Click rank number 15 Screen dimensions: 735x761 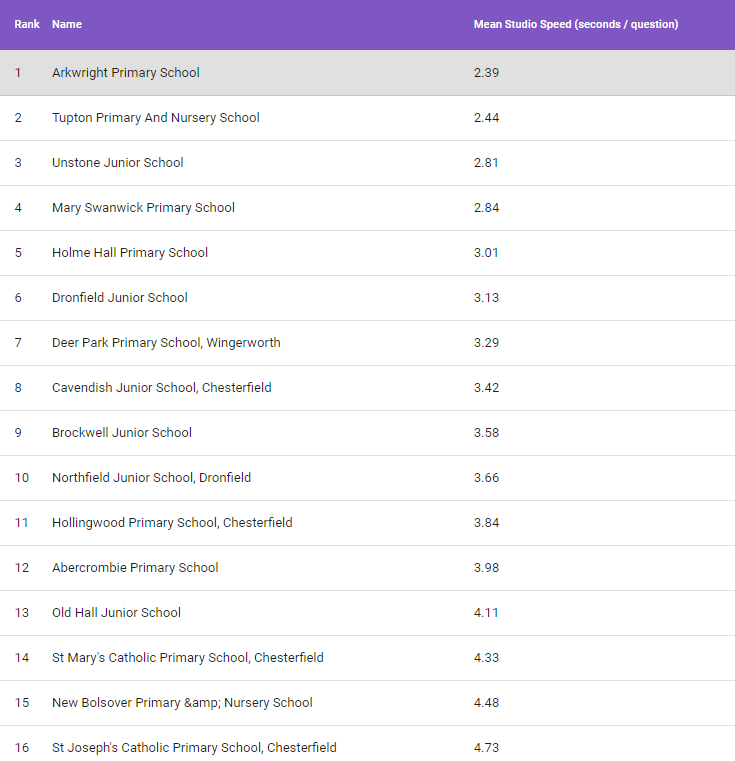22,703
